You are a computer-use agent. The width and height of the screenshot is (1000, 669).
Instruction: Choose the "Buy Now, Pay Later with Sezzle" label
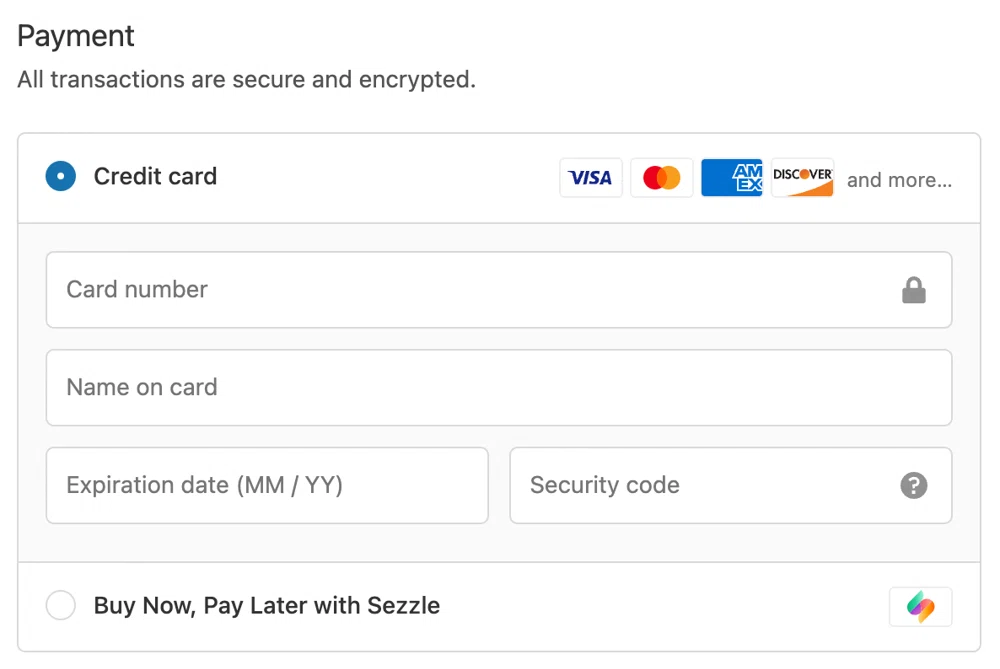(x=267, y=605)
